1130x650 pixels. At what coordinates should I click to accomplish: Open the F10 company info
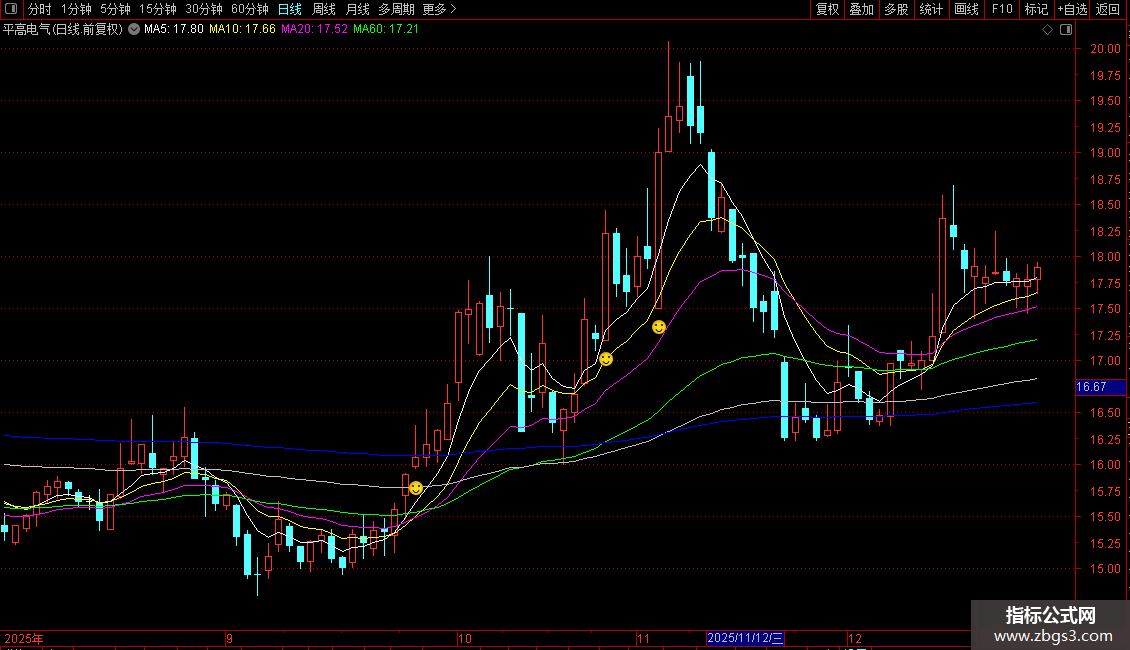[x=1002, y=9]
